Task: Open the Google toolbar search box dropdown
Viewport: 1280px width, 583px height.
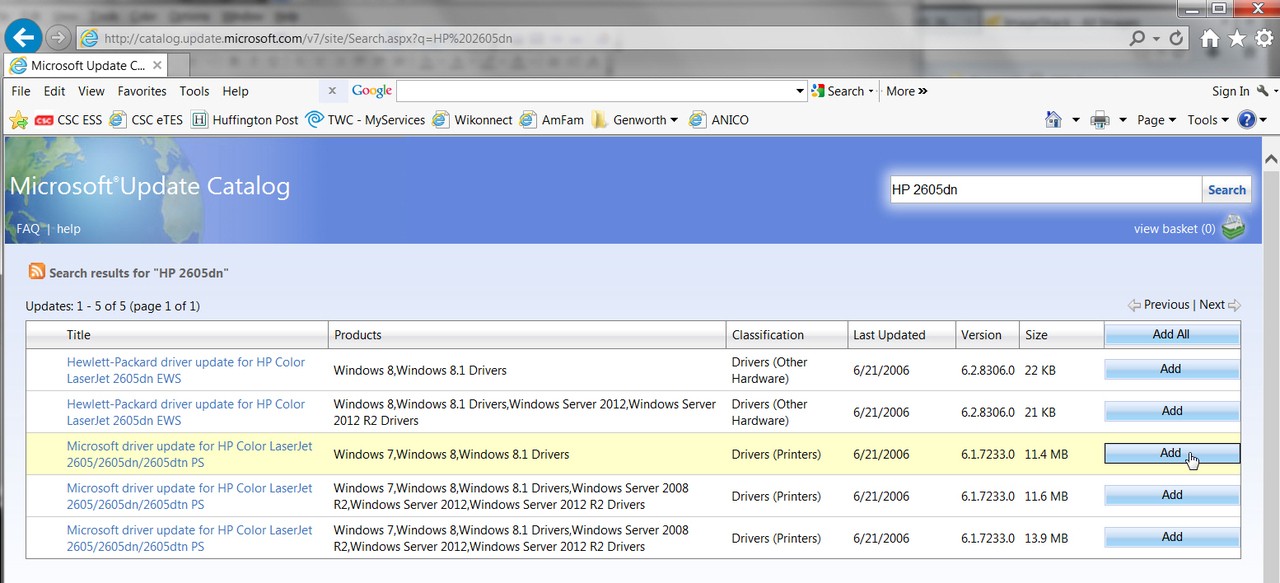Action: (x=800, y=91)
